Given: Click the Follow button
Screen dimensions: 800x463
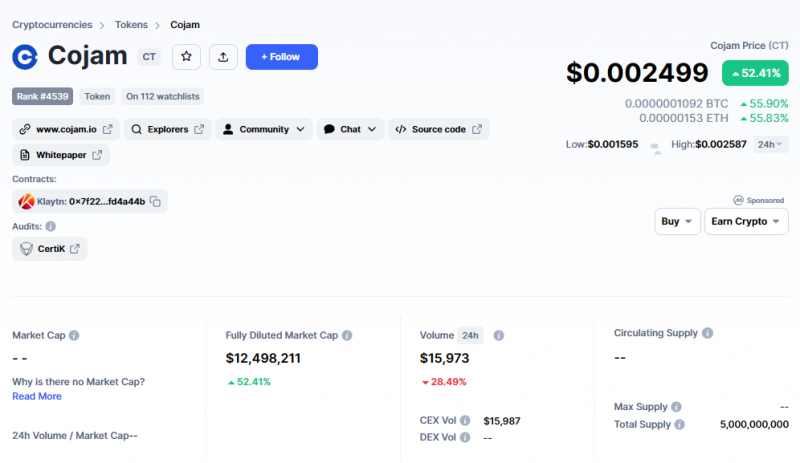Looking at the screenshot, I should click(x=282, y=57).
